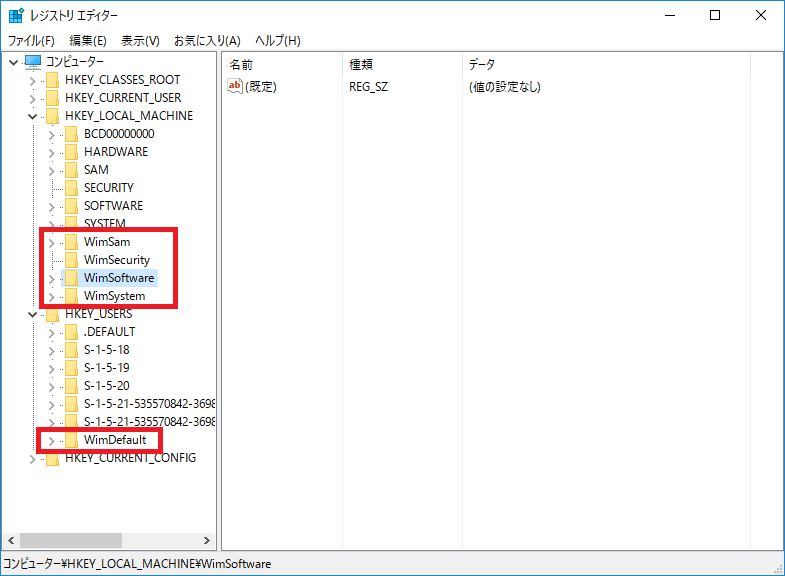The height and width of the screenshot is (576, 785).
Task: Expand the WimSoftware key arrow
Action: [x=51, y=279]
